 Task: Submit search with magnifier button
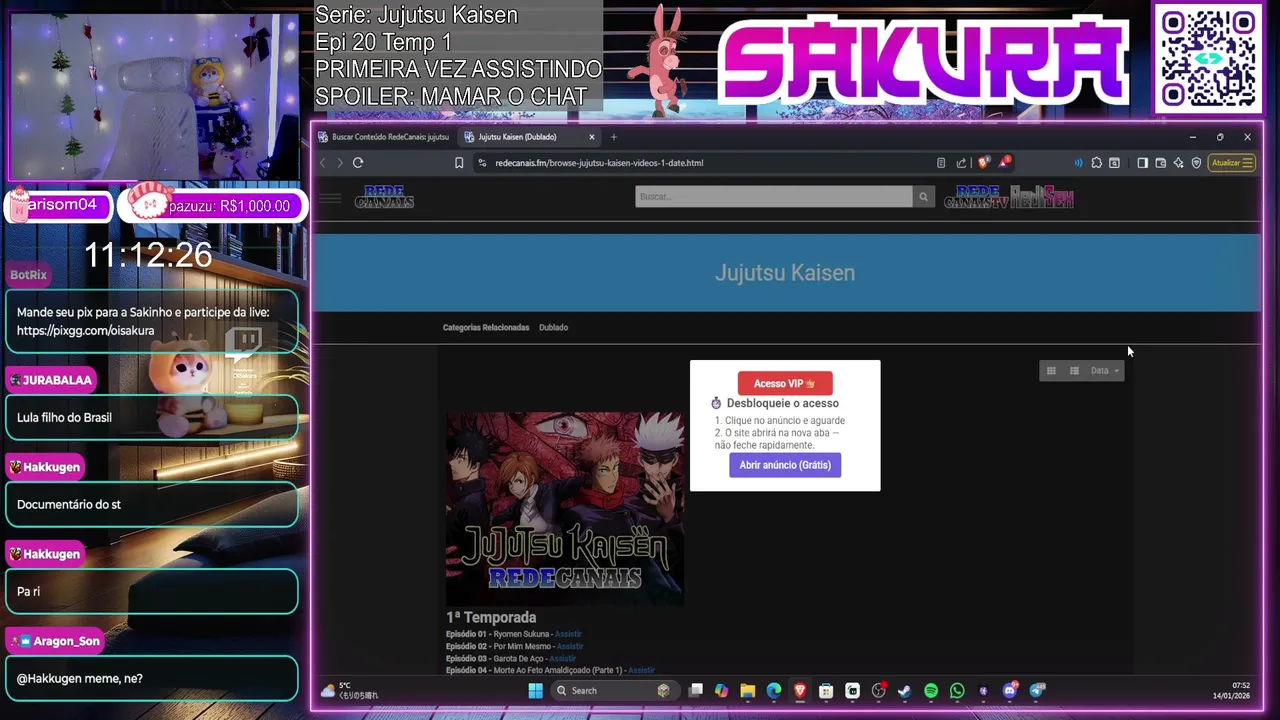(x=923, y=197)
